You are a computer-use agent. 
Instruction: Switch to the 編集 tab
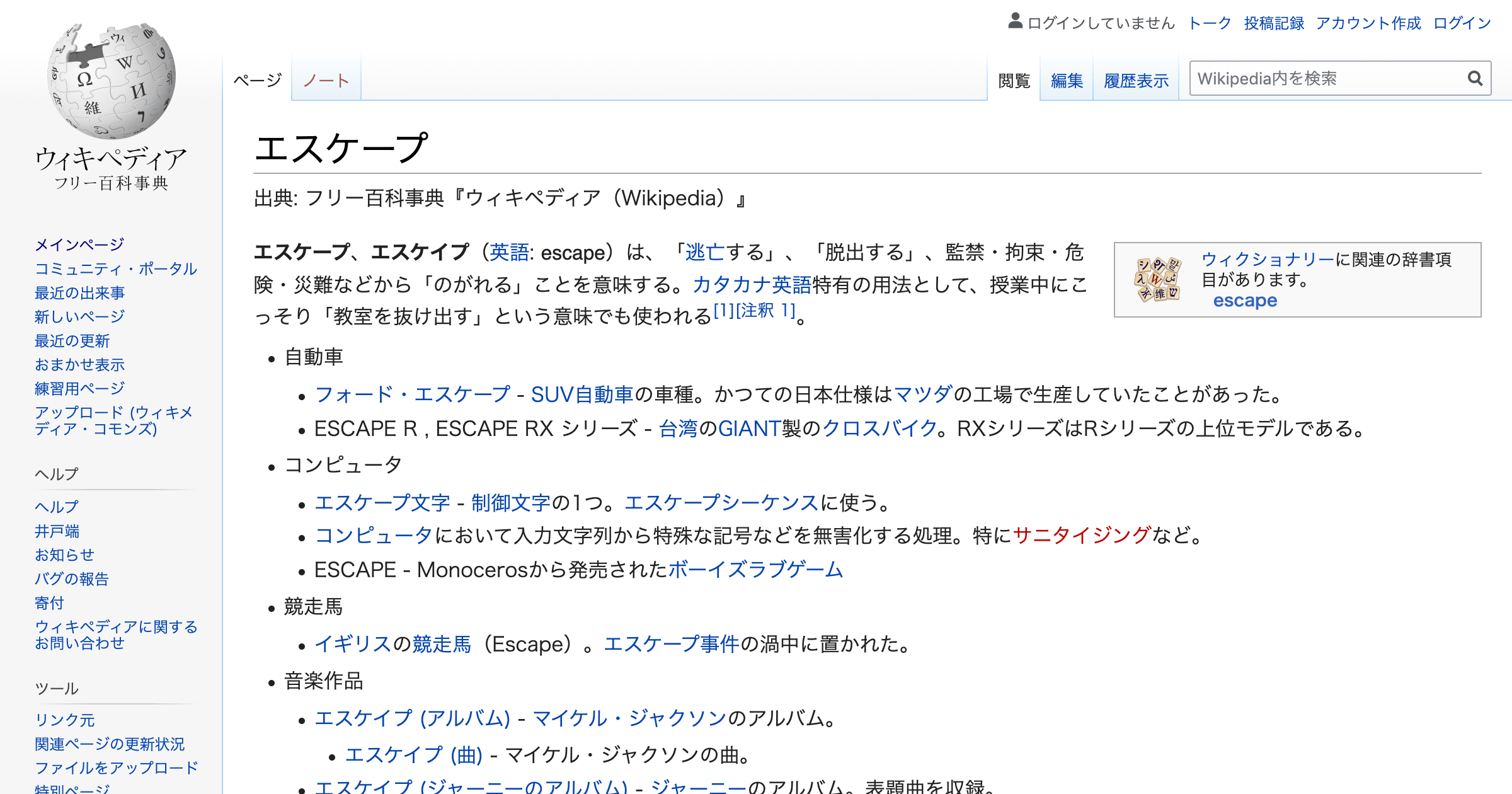tap(1066, 81)
